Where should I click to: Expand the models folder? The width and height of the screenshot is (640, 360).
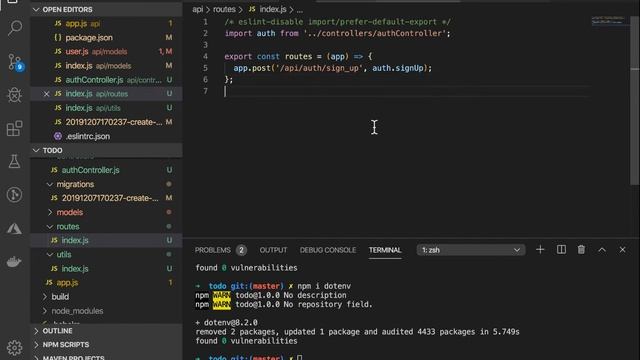[106, 212]
